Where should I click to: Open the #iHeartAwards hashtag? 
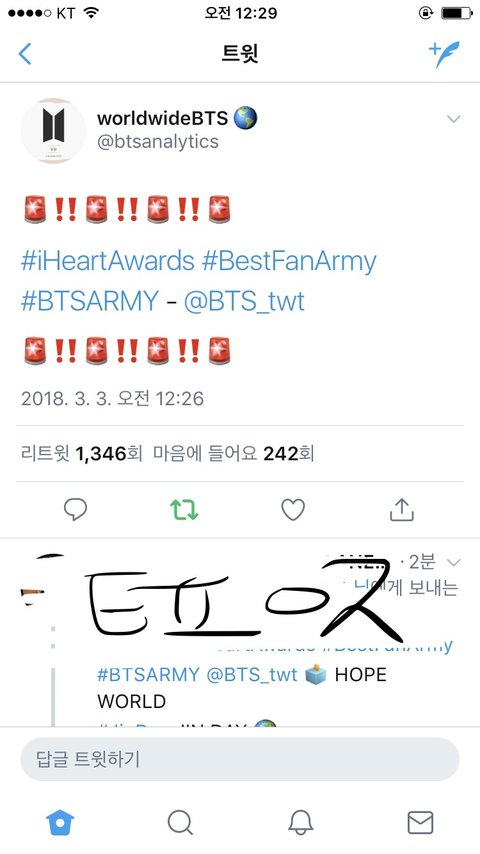coord(107,261)
